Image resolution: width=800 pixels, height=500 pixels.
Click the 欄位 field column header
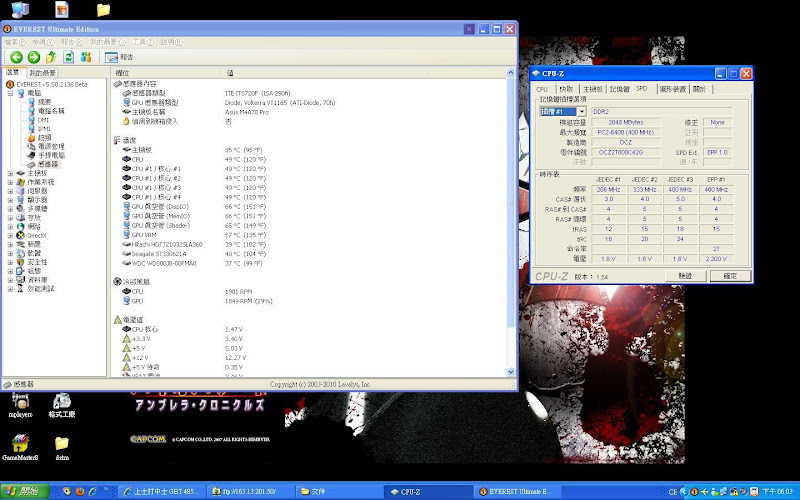click(x=166, y=73)
